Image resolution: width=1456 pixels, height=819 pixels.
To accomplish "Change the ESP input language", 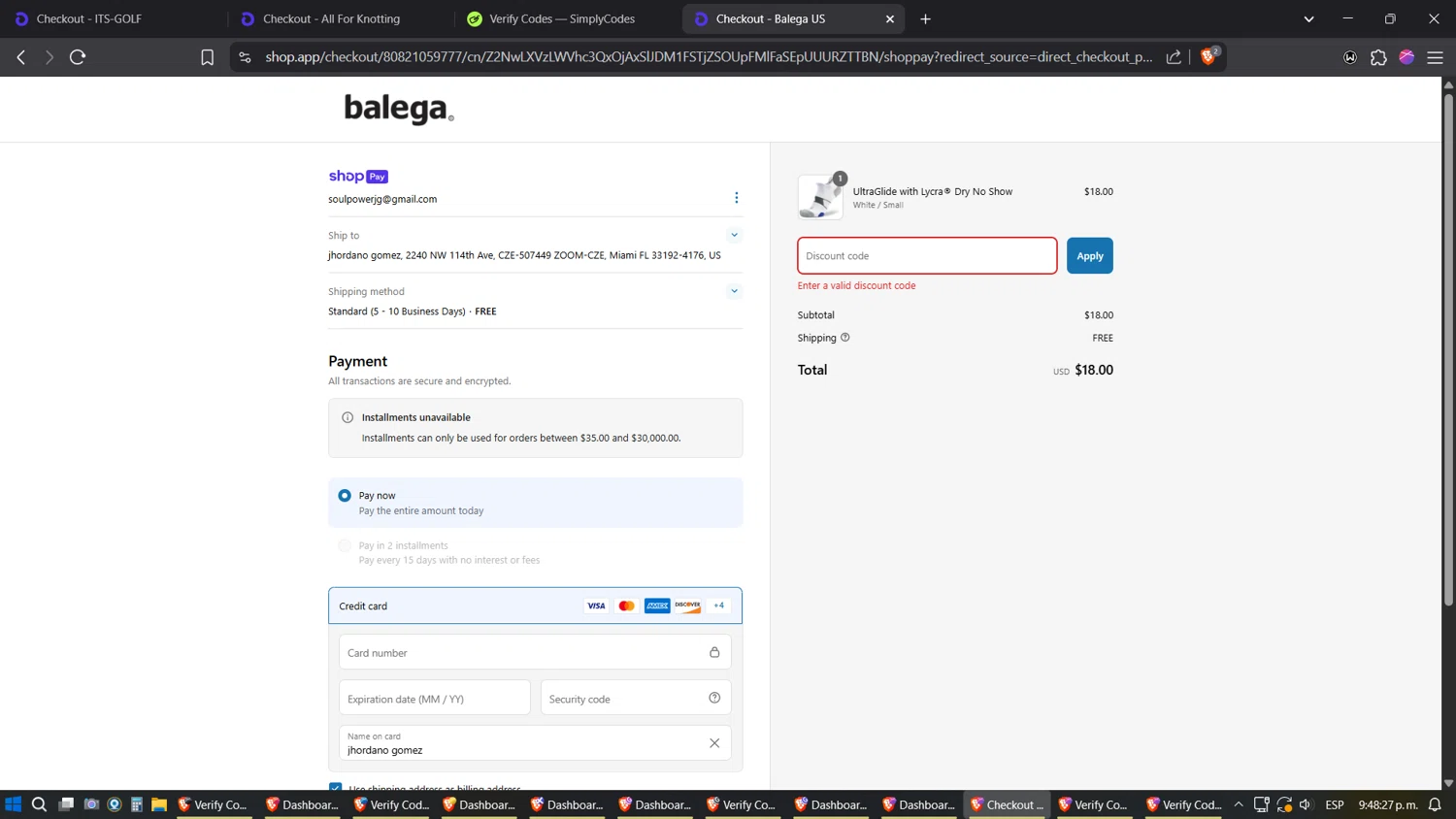I will [x=1335, y=804].
